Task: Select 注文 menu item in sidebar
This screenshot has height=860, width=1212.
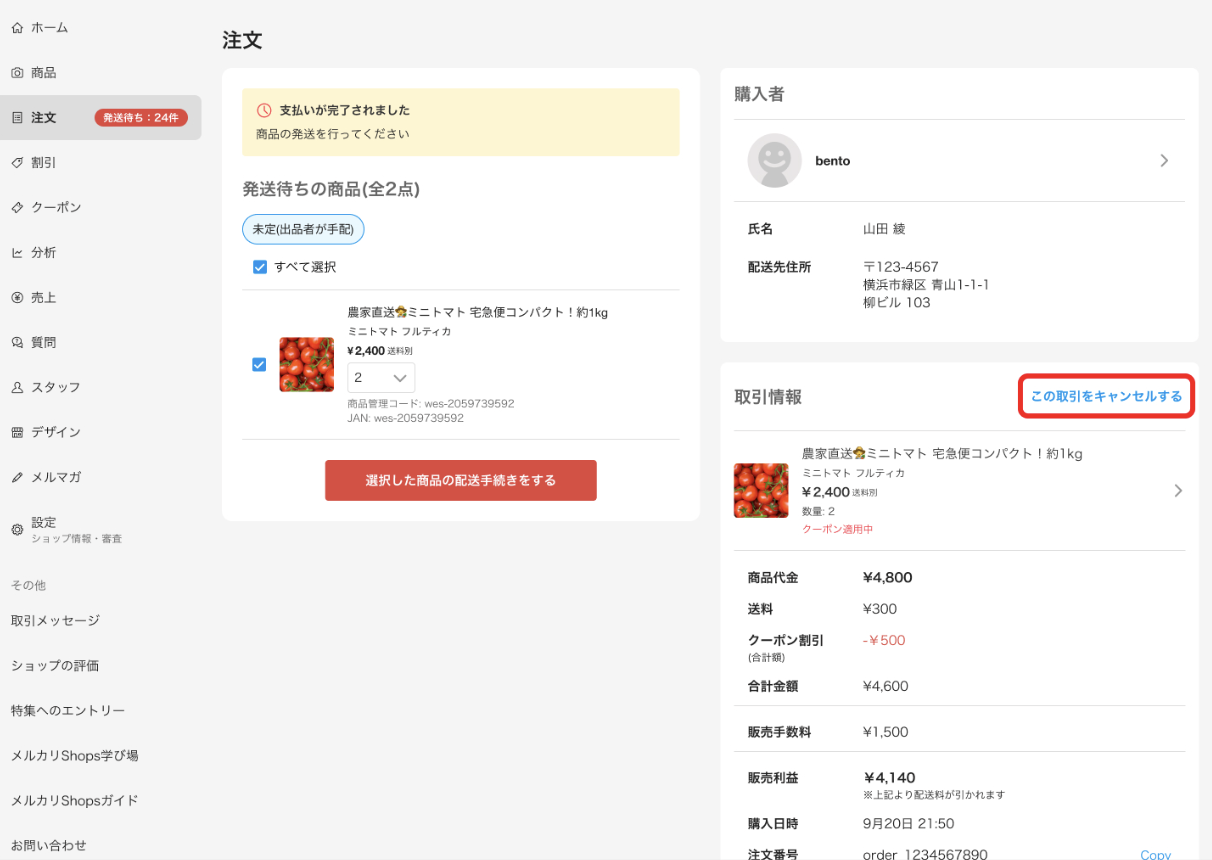Action: pos(100,118)
